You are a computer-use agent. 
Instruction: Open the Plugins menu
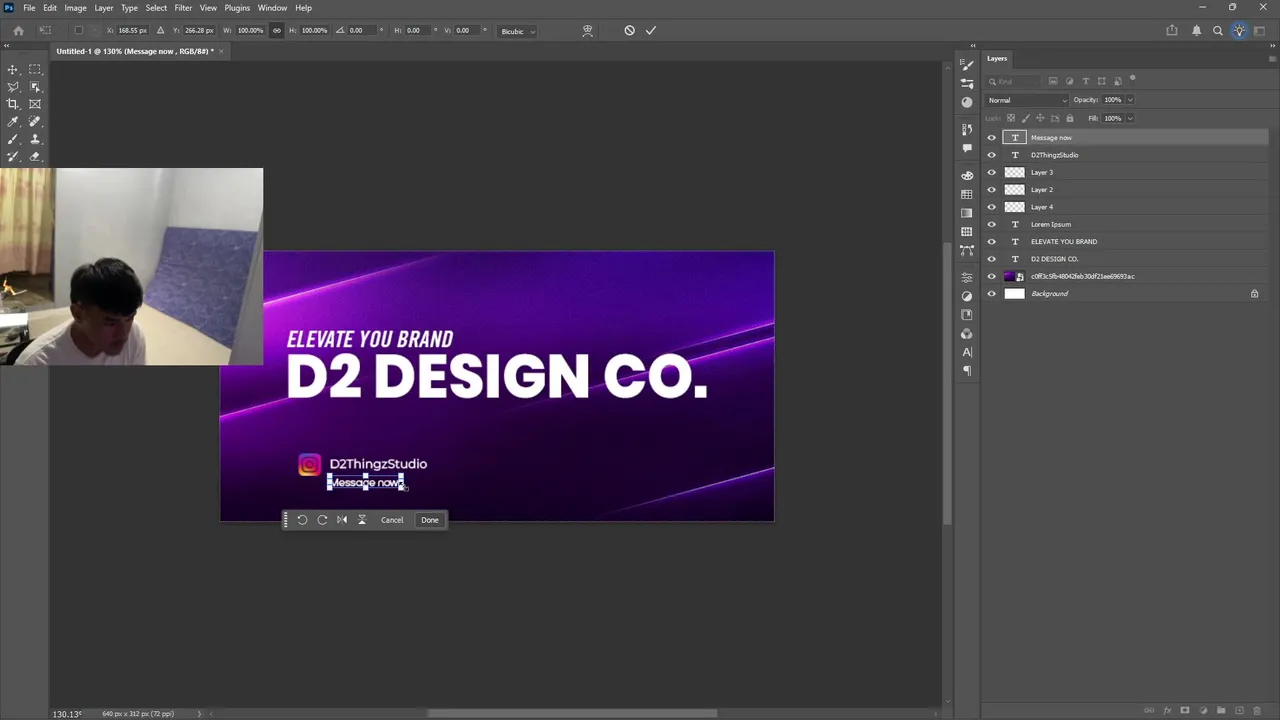click(x=237, y=8)
